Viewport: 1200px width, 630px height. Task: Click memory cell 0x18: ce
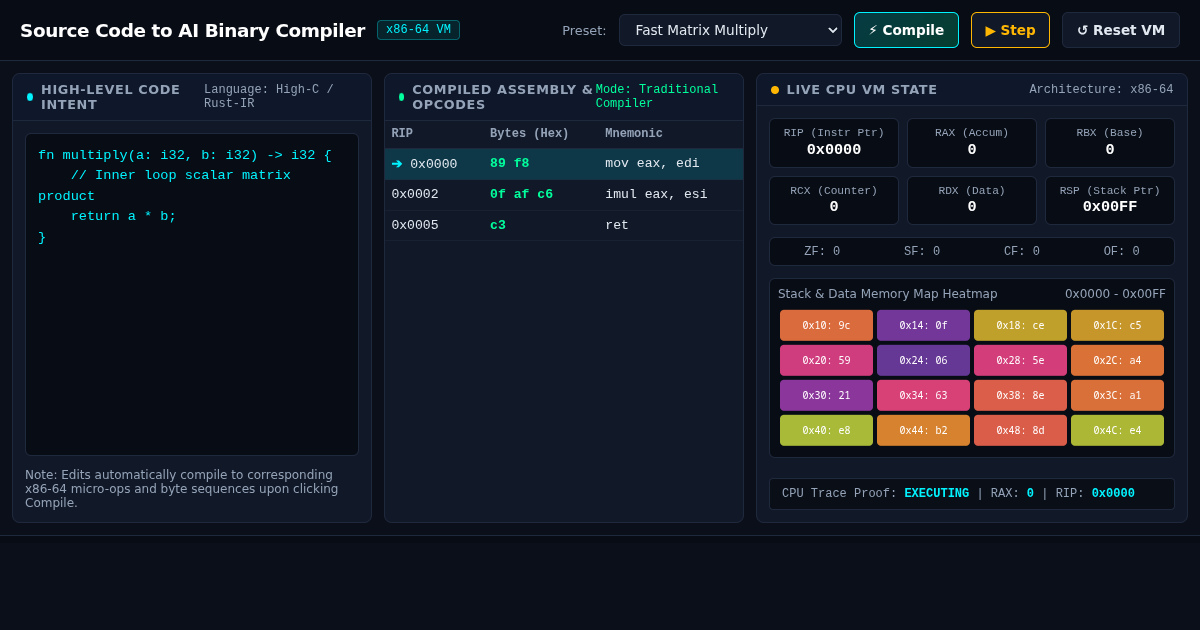point(1020,326)
